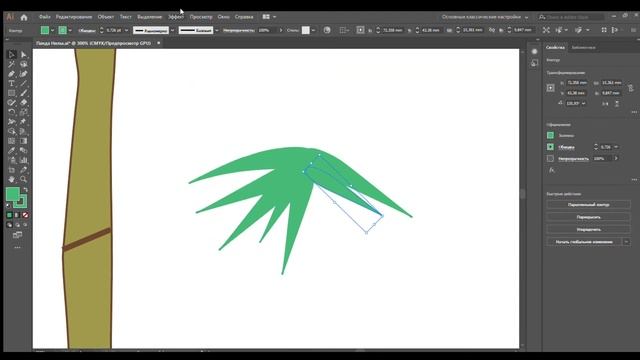Click the large fill color swatch in toolbar
Viewport: 640px width, 360px height.
click(x=13, y=194)
